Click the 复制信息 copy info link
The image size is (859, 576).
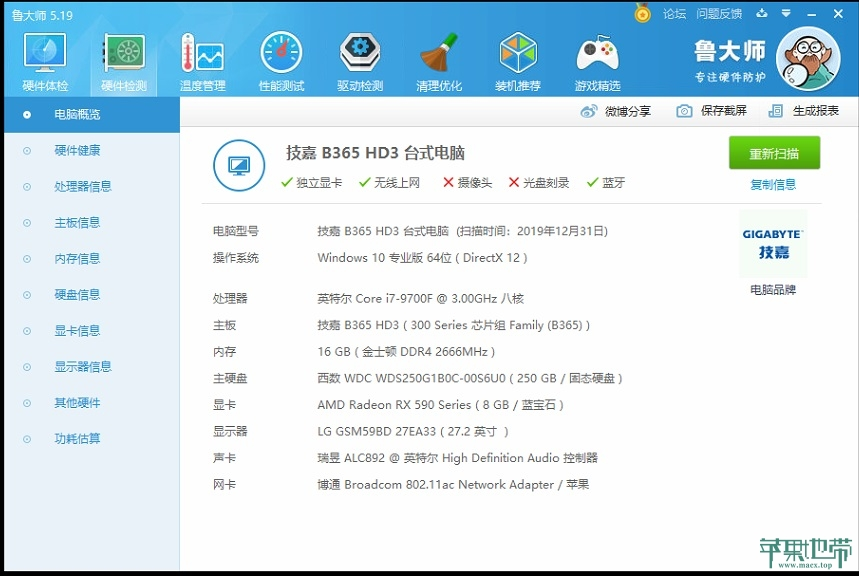tap(773, 185)
